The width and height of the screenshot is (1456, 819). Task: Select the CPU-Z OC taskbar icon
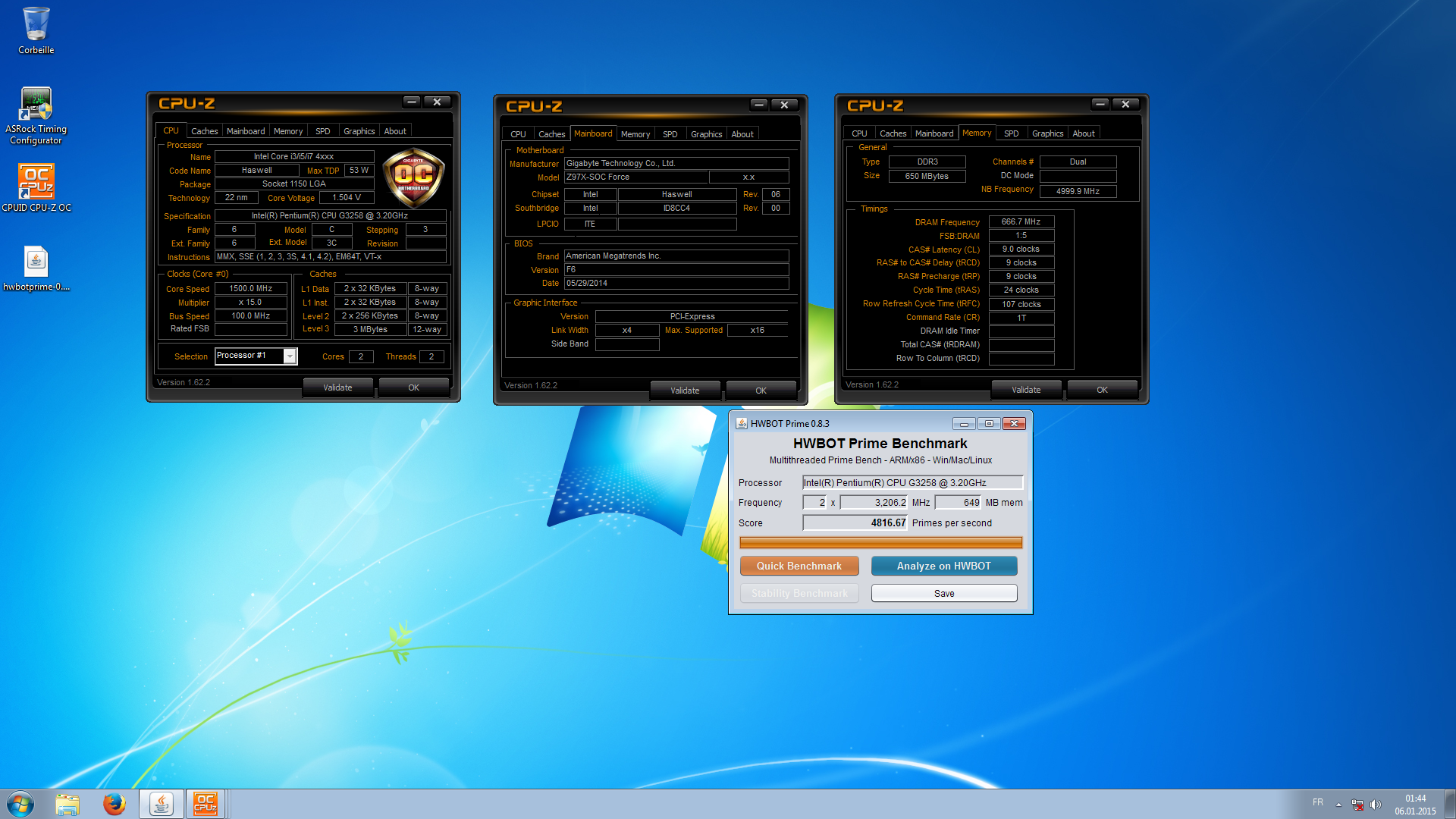point(206,804)
